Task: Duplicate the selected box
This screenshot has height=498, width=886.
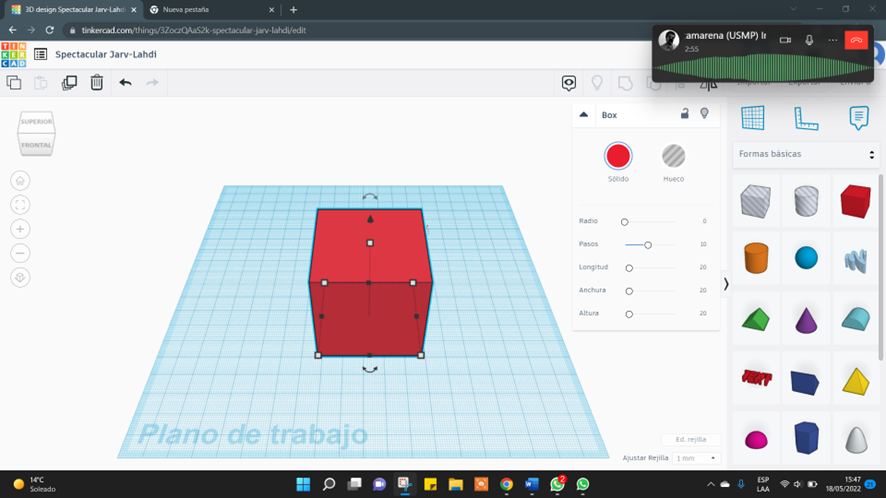Action: pyautogui.click(x=69, y=83)
